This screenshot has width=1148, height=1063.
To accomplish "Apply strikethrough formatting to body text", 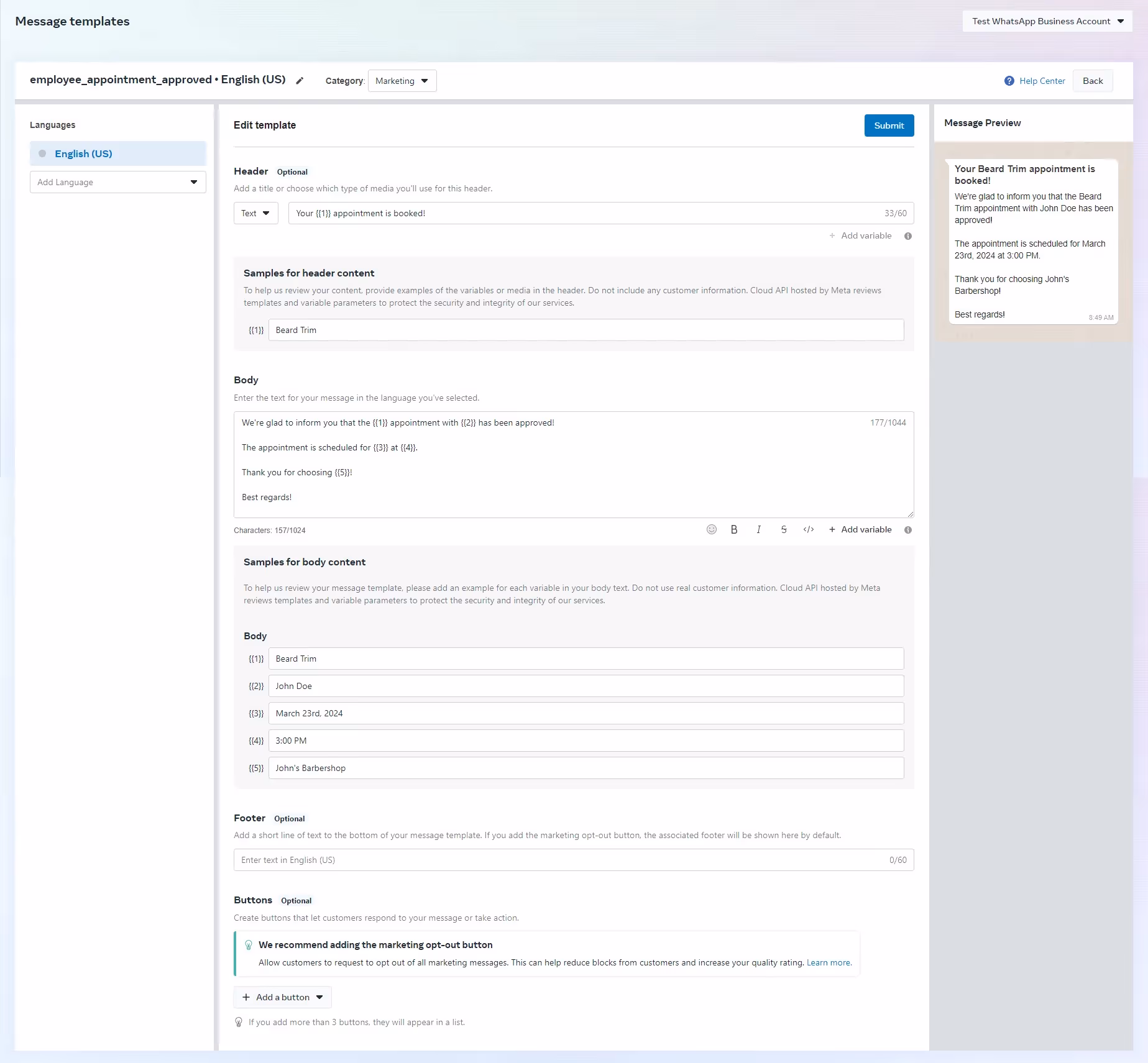I will pyautogui.click(x=784, y=529).
